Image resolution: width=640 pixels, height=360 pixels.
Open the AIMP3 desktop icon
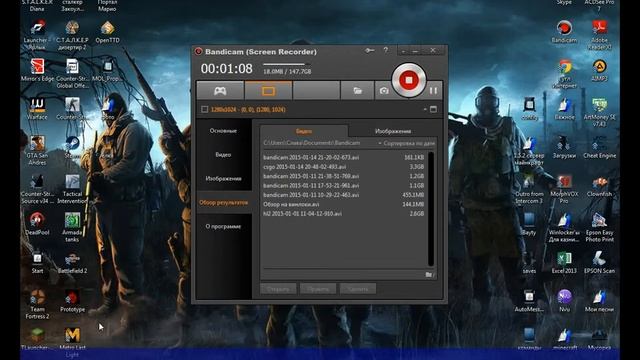600,70
